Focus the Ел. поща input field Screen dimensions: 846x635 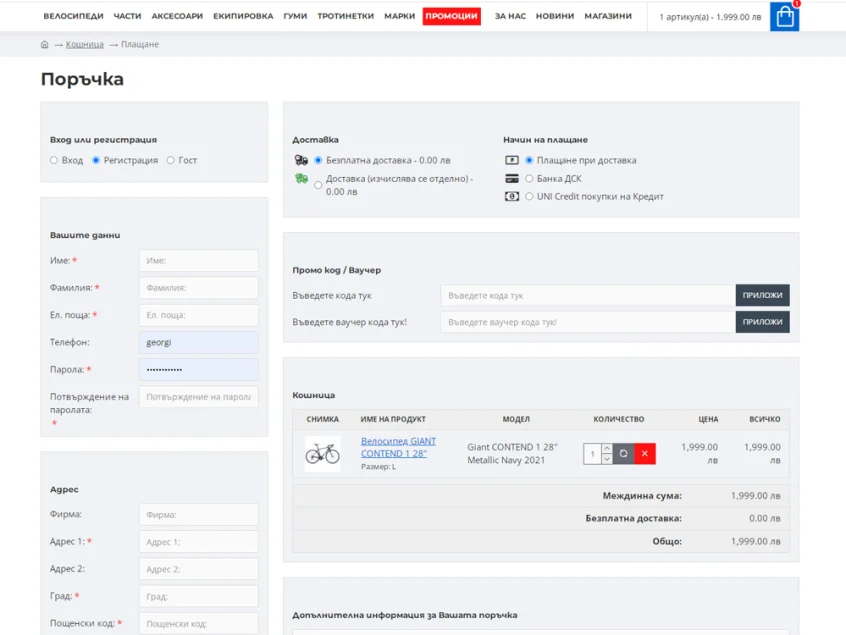click(x=199, y=315)
